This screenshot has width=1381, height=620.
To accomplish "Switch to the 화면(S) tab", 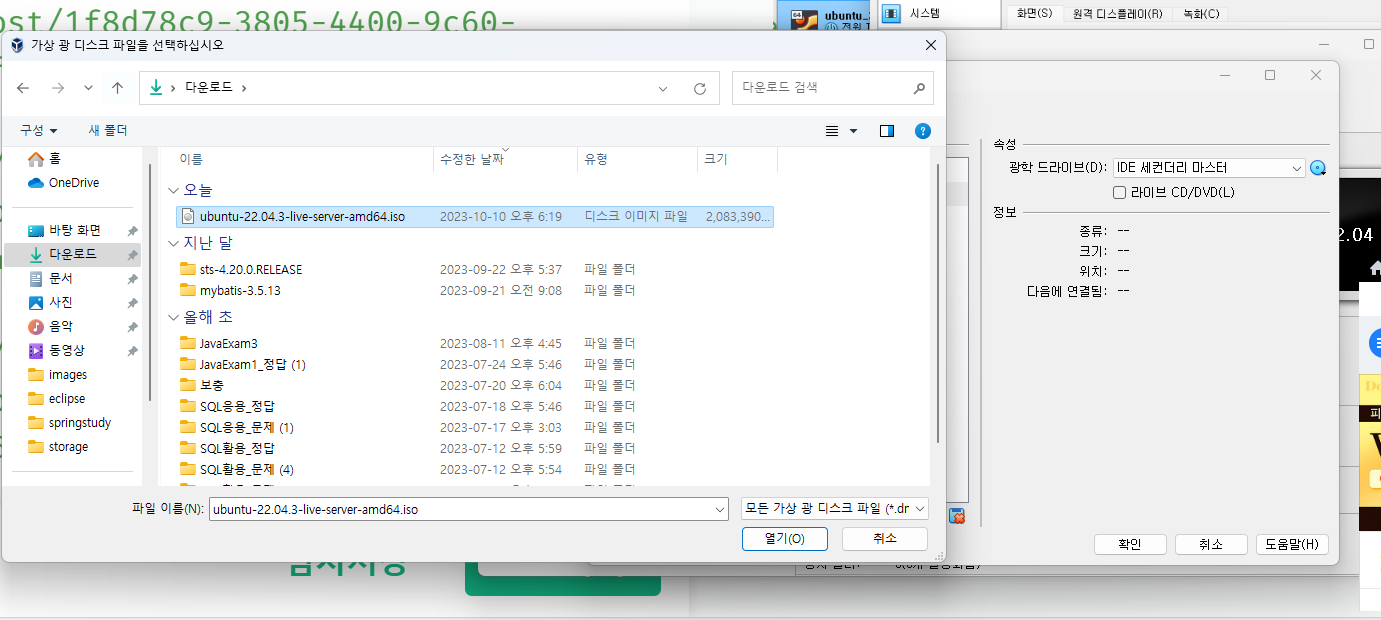I will (x=1034, y=13).
